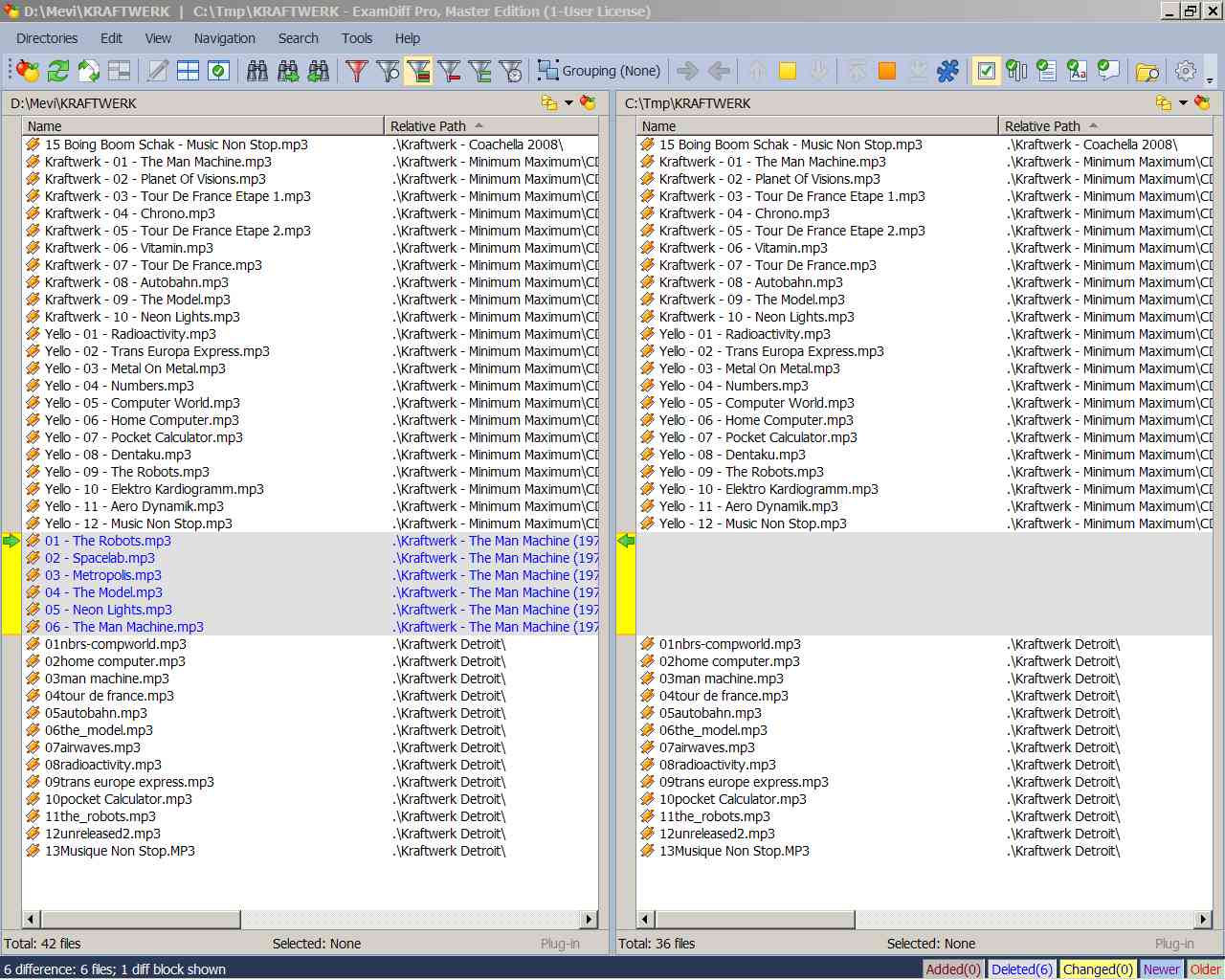Viewport: 1225px width, 980px height.
Task: Click the Last Difference arrow icon
Action: [918, 71]
